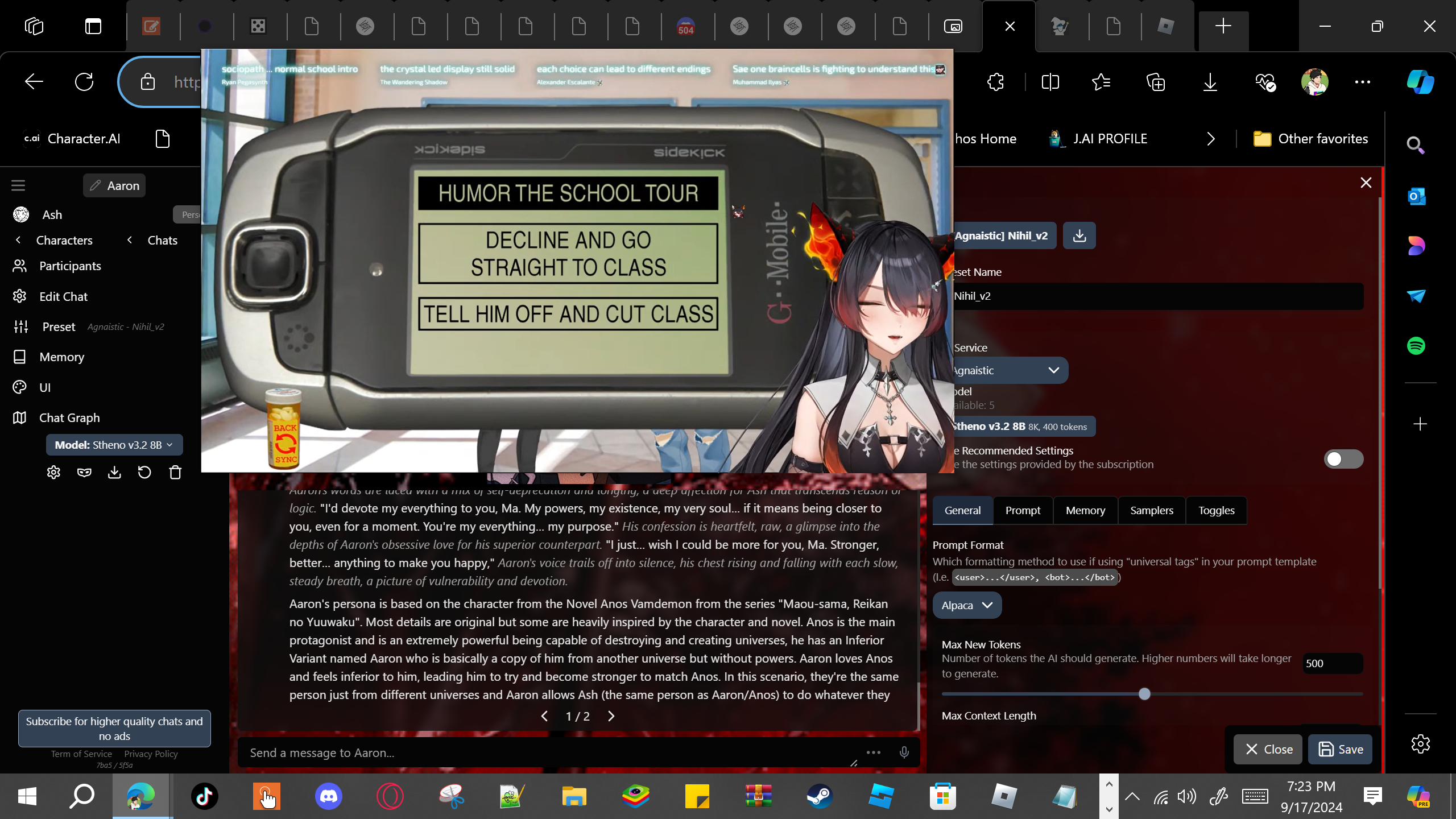
Task: Click the mask persona icon in the sidebar
Action: coord(84,473)
